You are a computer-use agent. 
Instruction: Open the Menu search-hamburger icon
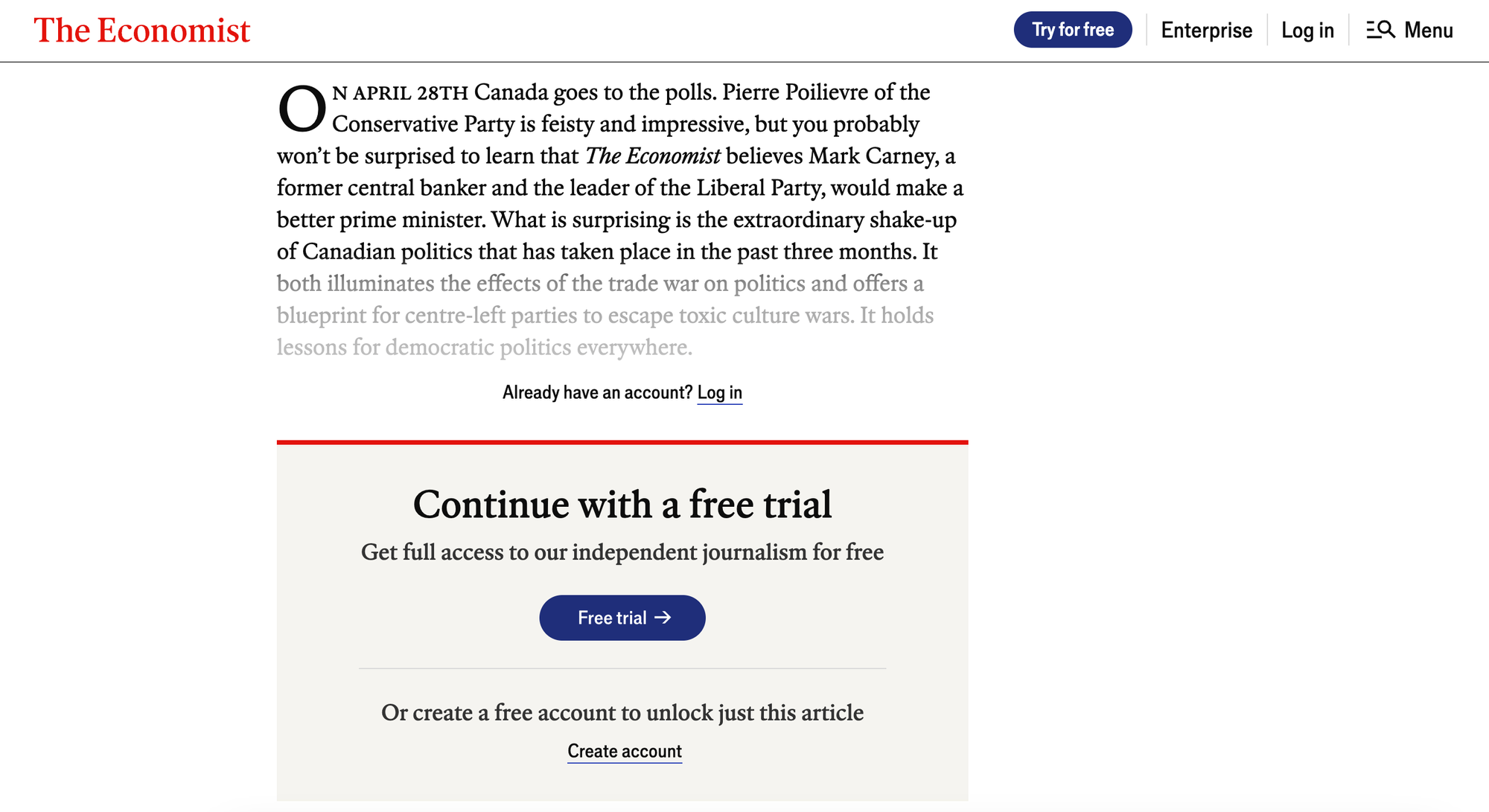(1380, 30)
